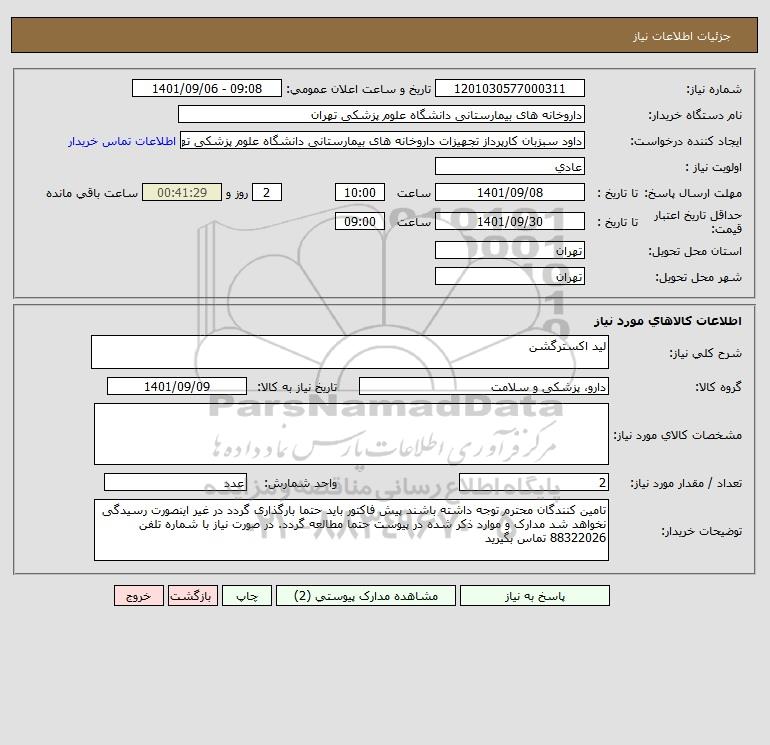This screenshot has height=745, width=770.
Task: Click the ایجاد کننده درخواست label
Action: 686,141
